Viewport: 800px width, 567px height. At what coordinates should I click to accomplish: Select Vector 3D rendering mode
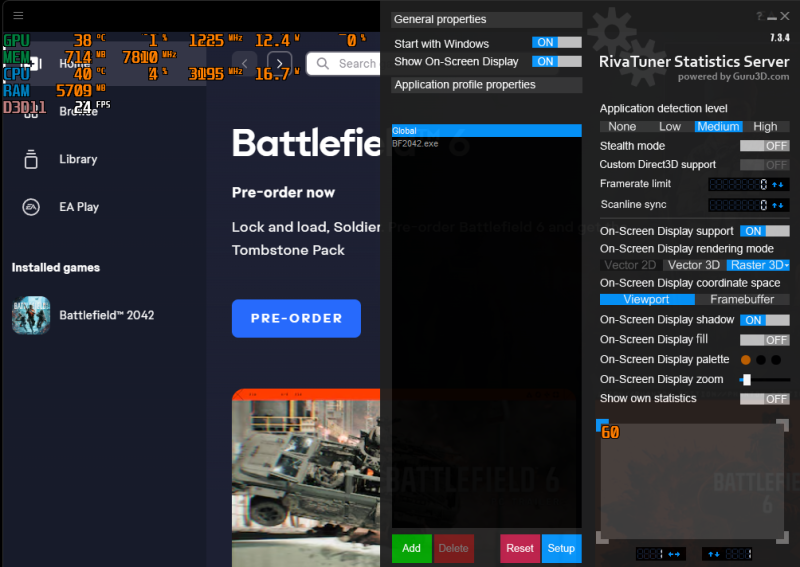point(694,265)
